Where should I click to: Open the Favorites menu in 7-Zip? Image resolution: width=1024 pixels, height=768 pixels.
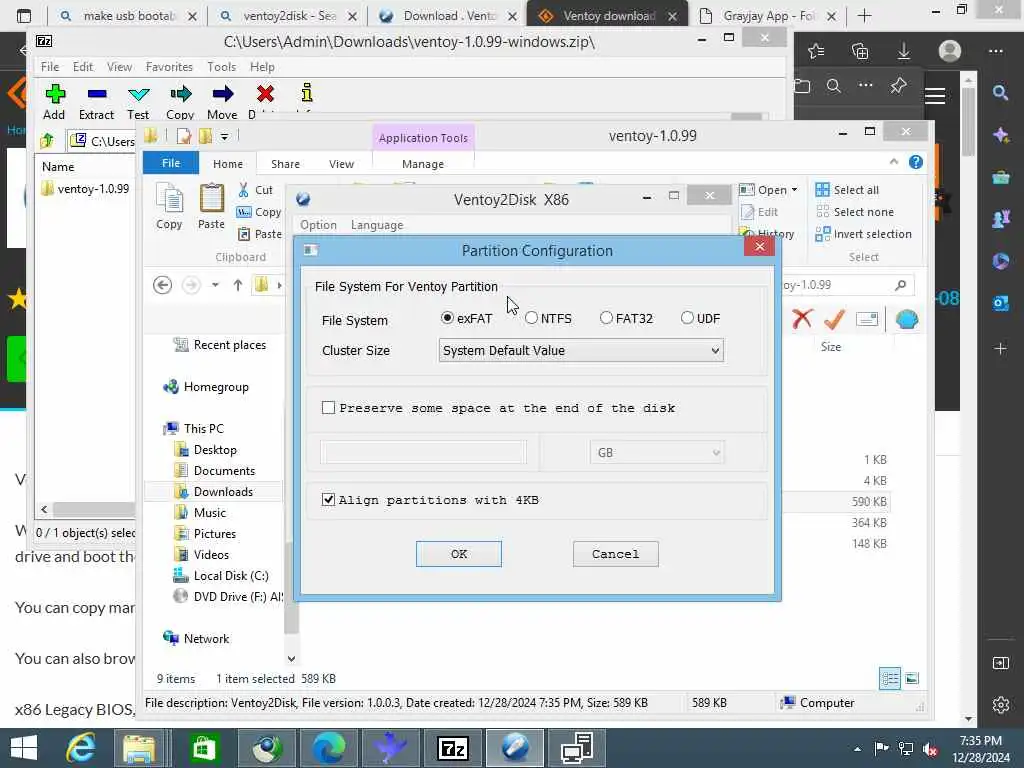click(x=169, y=67)
